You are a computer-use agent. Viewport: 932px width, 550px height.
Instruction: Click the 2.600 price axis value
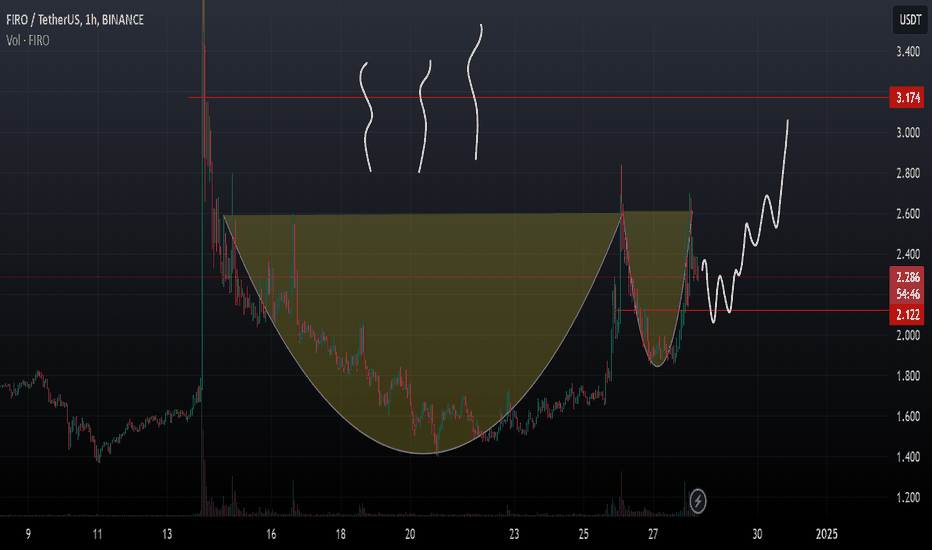pos(908,214)
